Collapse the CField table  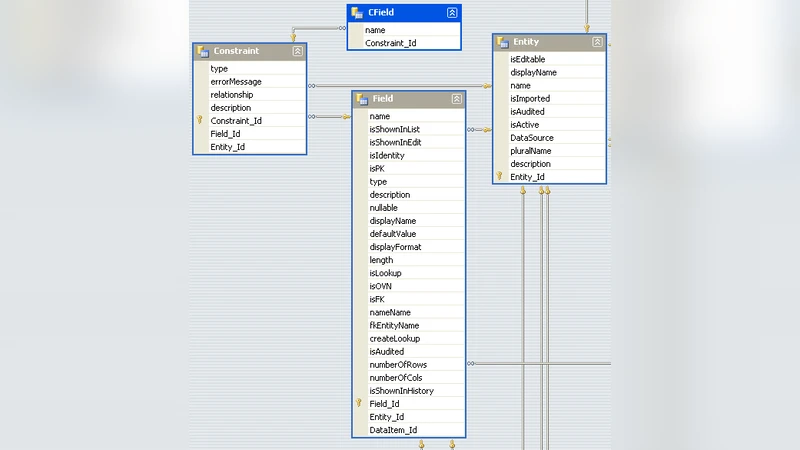pos(452,13)
